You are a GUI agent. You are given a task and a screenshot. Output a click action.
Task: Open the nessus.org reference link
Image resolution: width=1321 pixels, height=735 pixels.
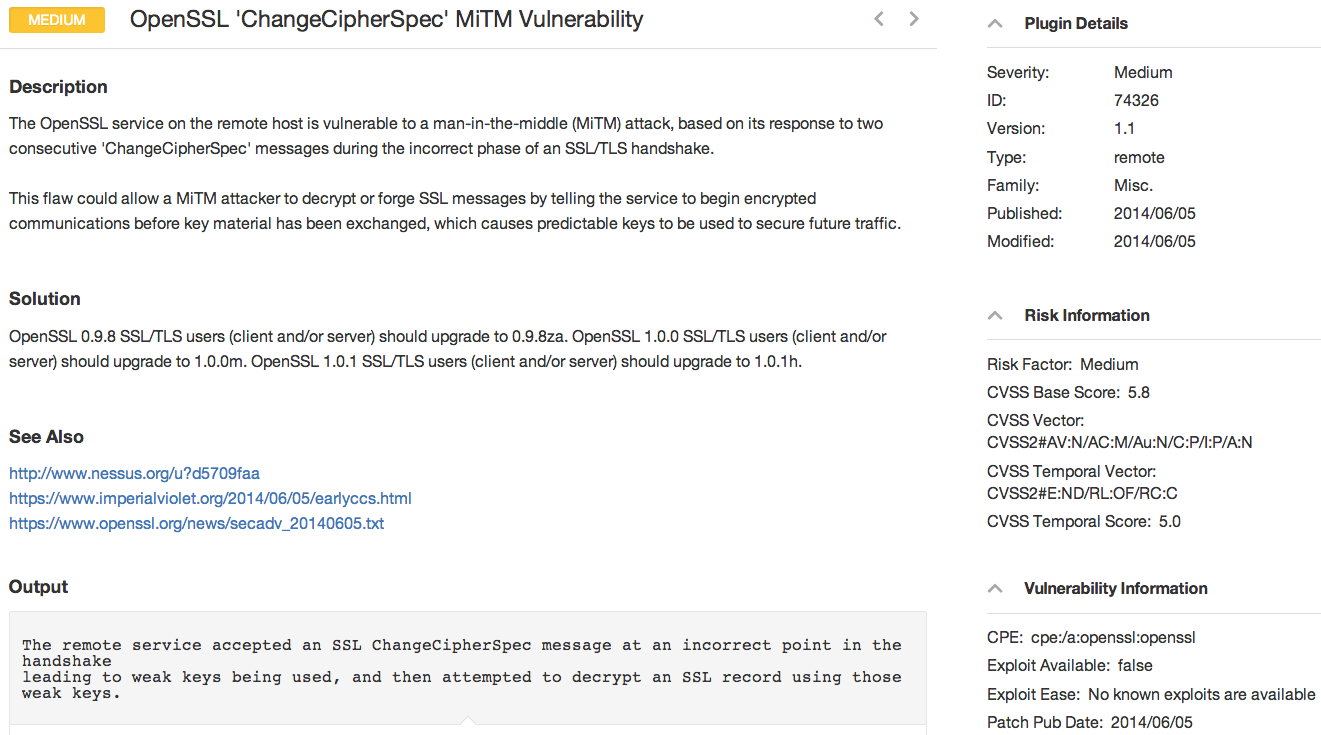[x=134, y=473]
